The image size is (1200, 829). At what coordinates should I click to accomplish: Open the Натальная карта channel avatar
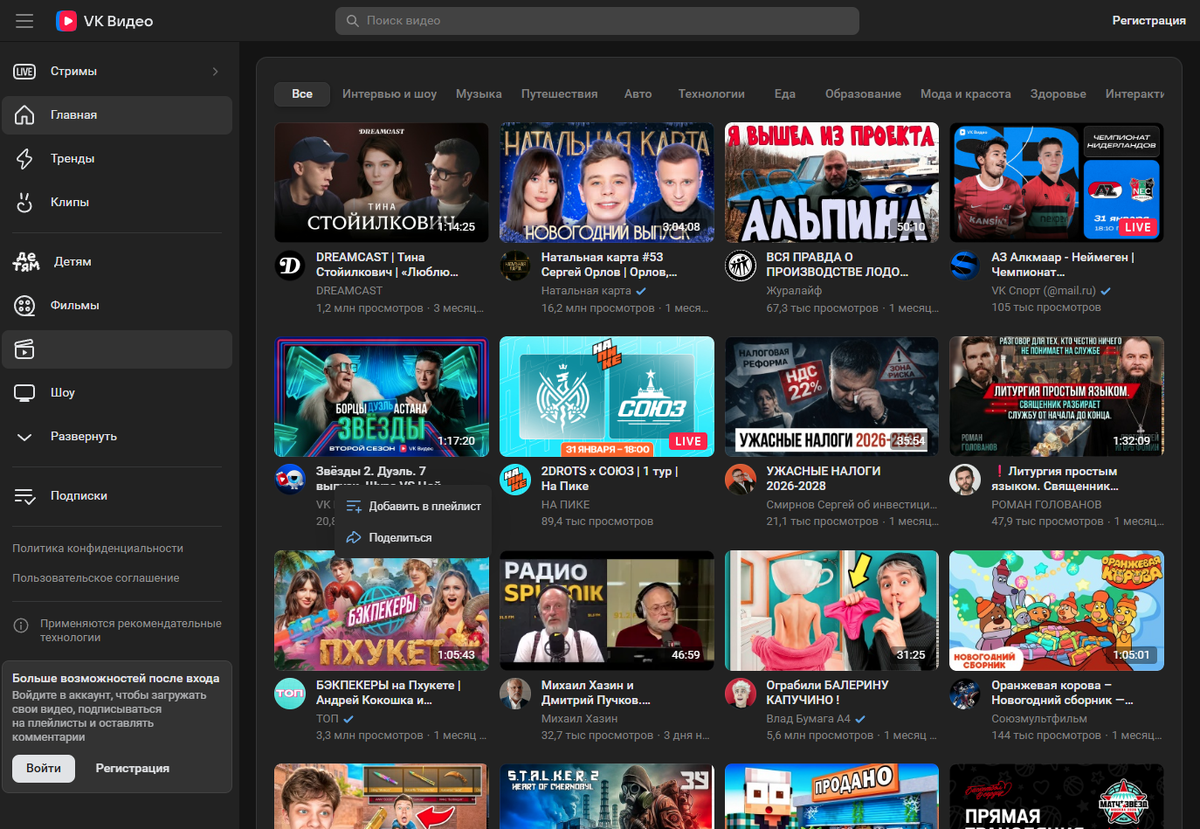515,265
